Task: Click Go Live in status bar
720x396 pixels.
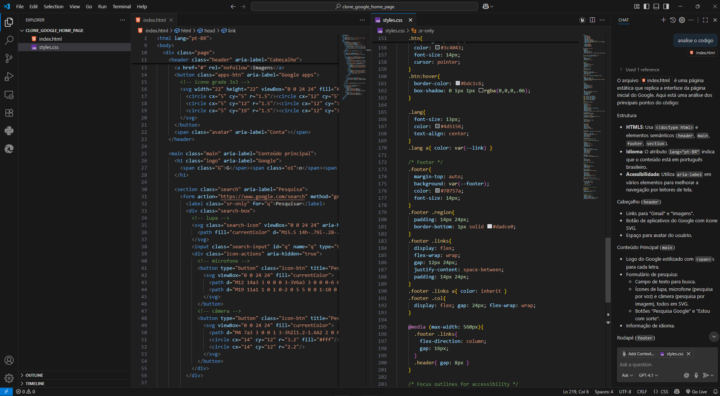Action: point(697,392)
